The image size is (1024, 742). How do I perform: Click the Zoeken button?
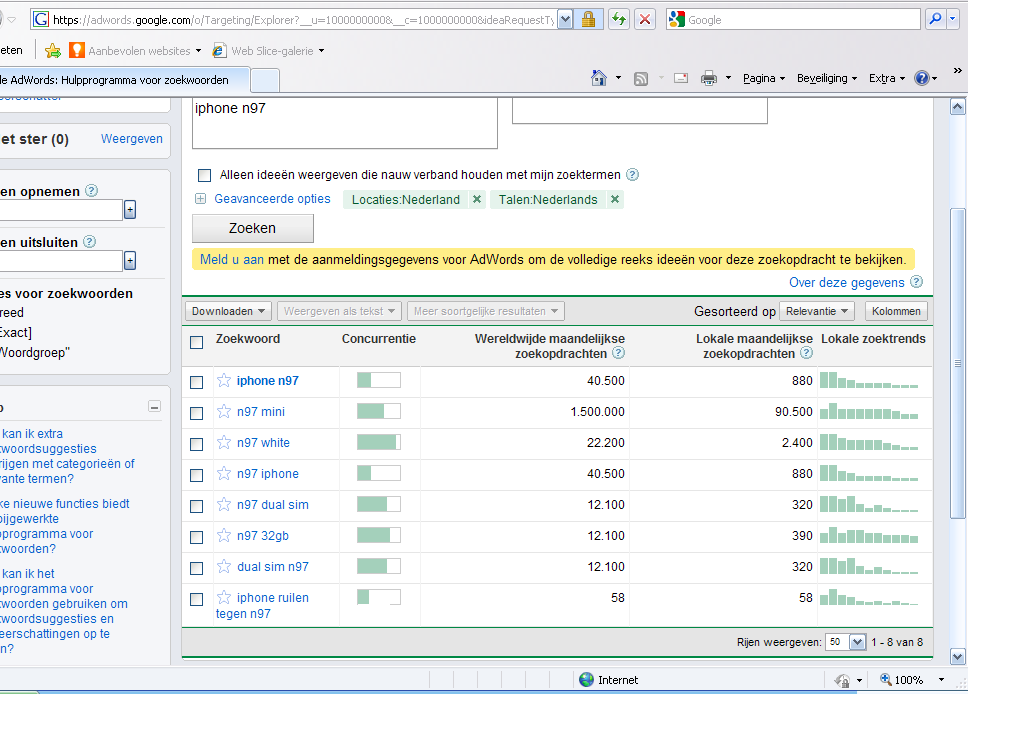pyautogui.click(x=253, y=228)
